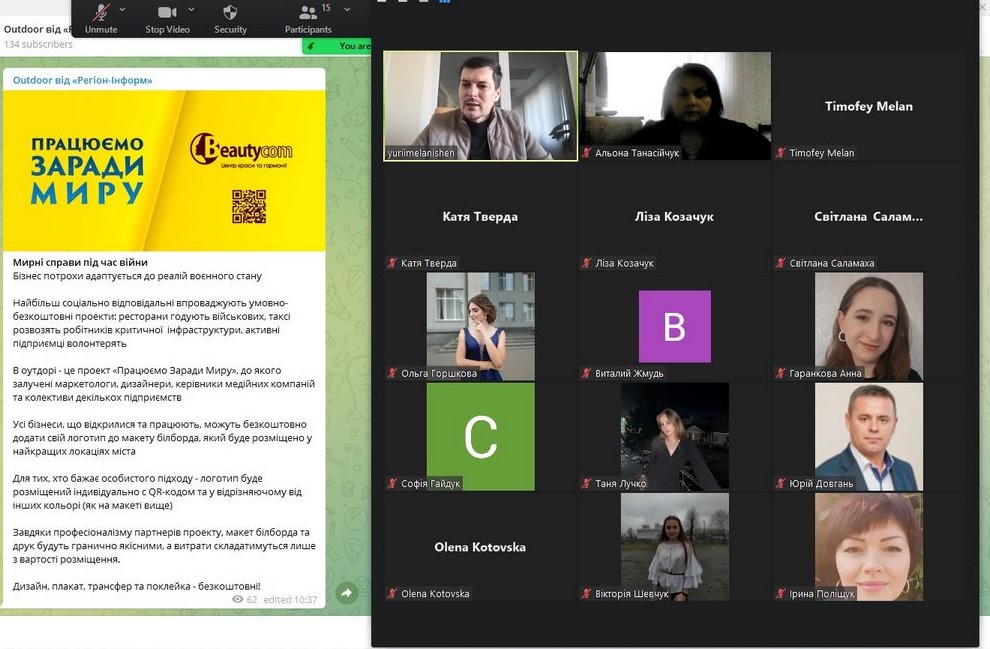Expand audio options arrow next to Unmute
Viewport: 990px width, 649px height.
(123, 9)
